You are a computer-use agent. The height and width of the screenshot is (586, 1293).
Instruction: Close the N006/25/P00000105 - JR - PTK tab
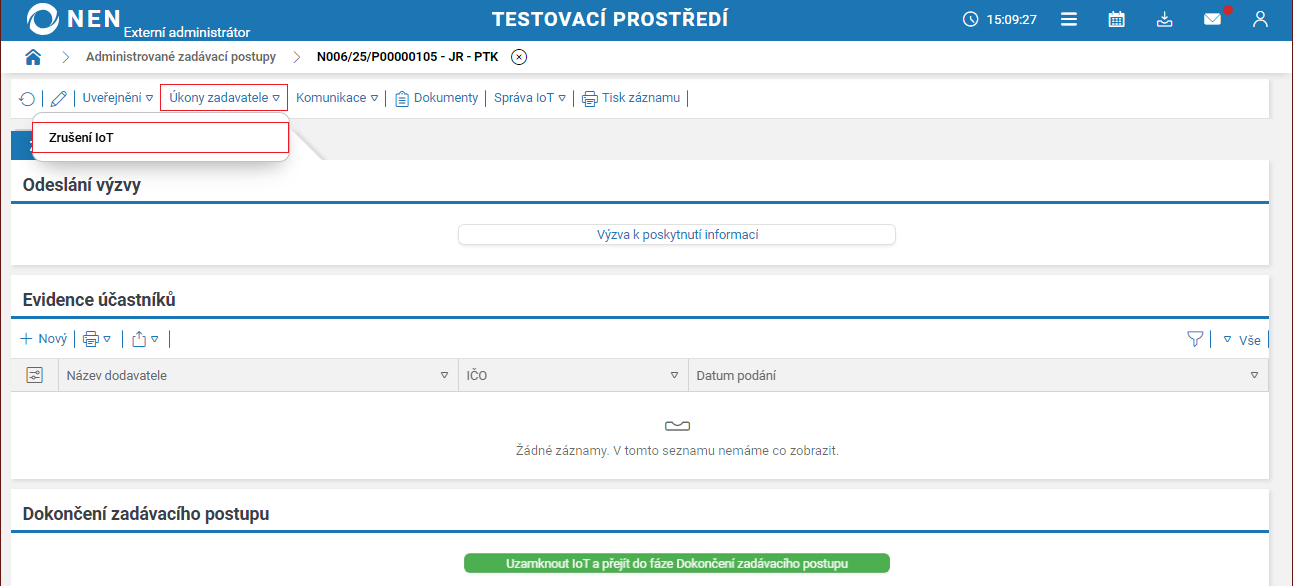(x=519, y=57)
